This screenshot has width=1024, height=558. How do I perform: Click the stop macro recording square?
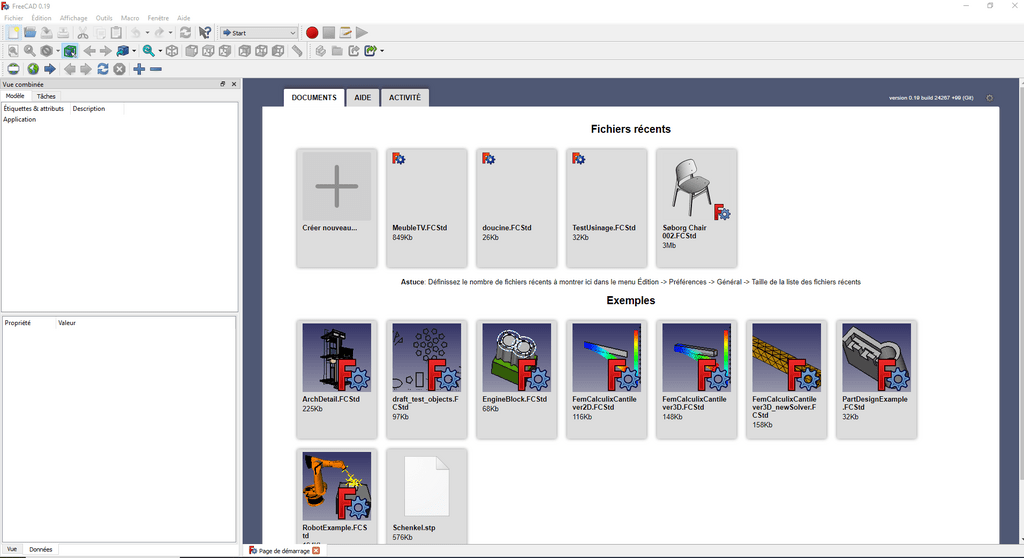pyautogui.click(x=328, y=33)
